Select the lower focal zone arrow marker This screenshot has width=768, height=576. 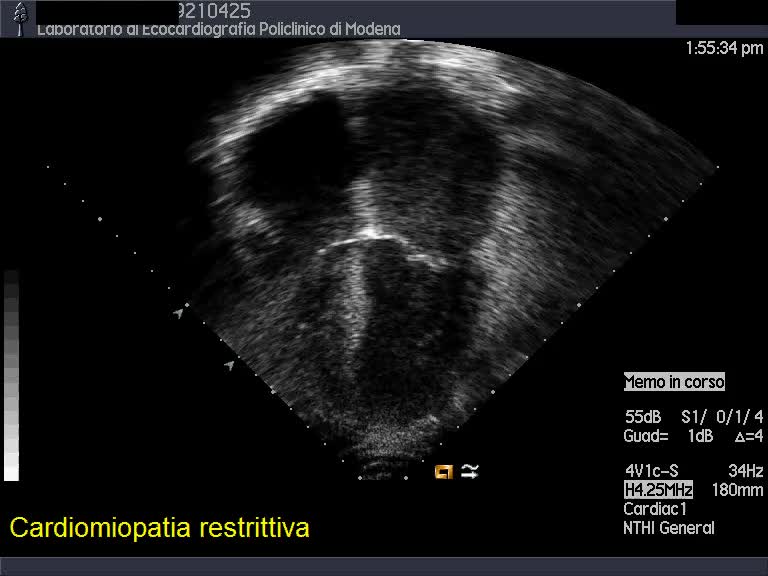229,365
